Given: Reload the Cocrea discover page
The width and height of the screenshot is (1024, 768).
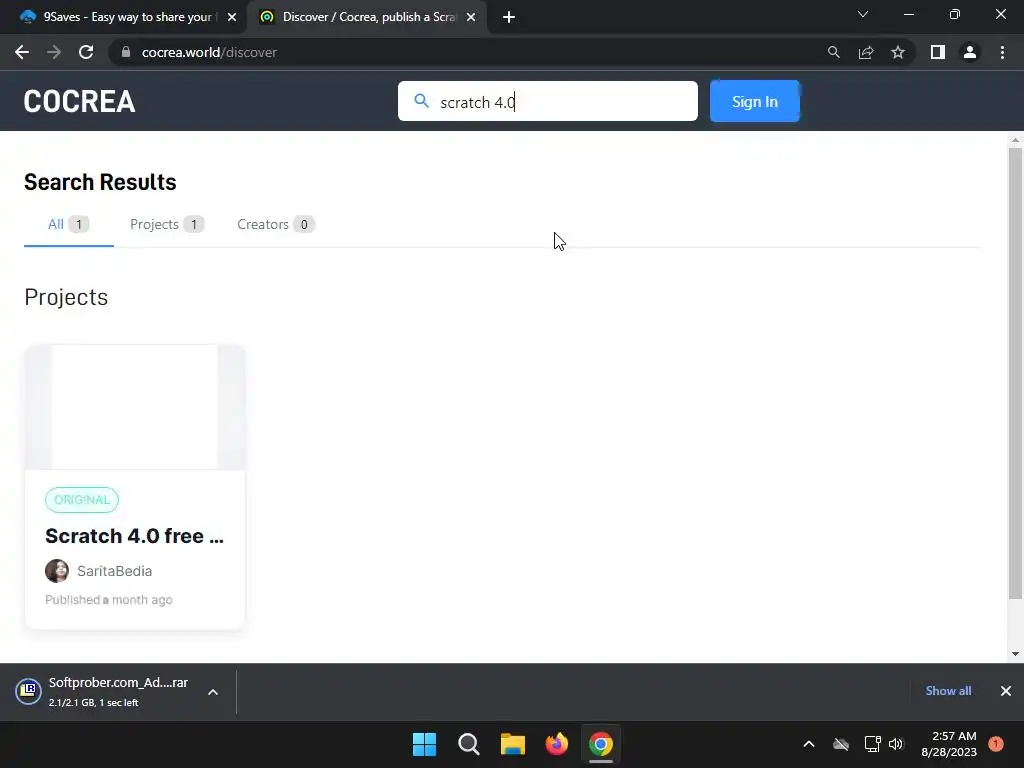Looking at the screenshot, I should click(86, 52).
